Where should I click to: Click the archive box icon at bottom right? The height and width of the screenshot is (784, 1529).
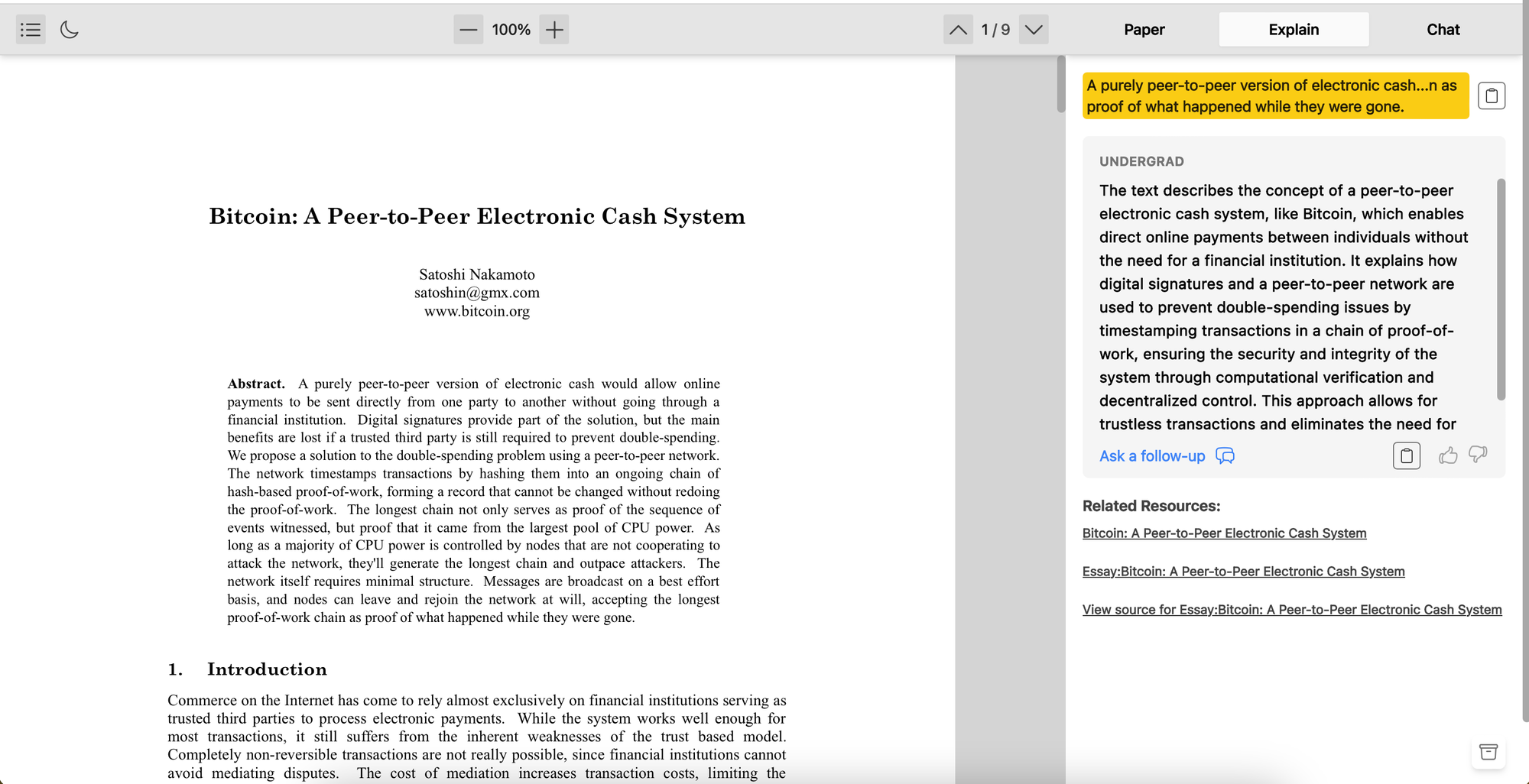[x=1488, y=752]
